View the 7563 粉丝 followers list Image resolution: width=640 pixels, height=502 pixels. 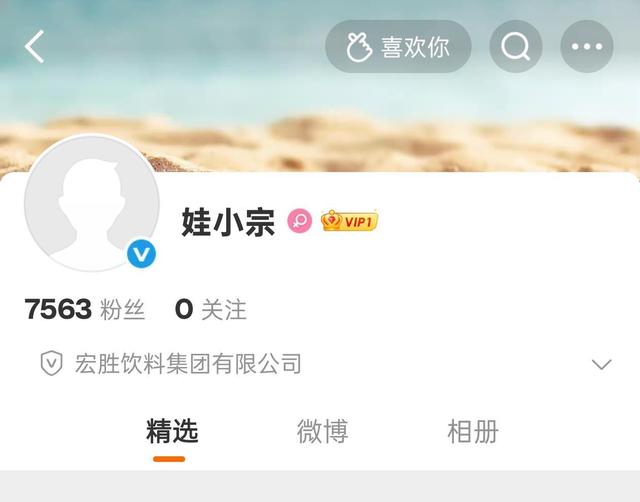(84, 309)
